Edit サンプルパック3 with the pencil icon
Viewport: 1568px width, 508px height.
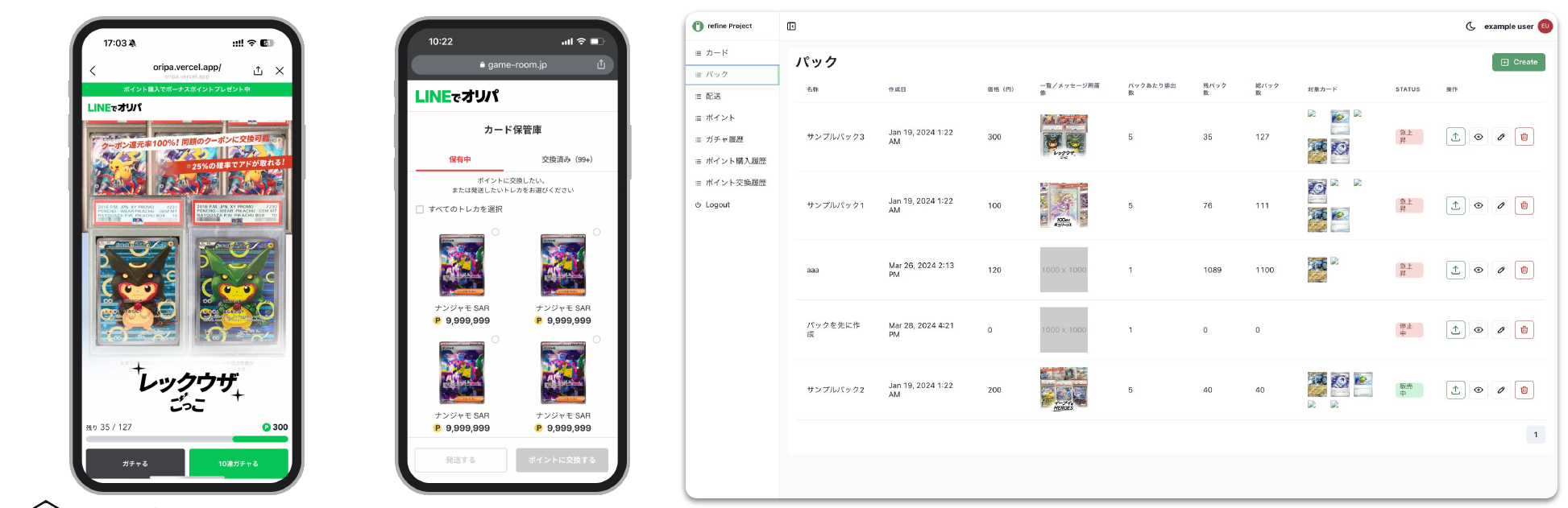pyautogui.click(x=1501, y=137)
